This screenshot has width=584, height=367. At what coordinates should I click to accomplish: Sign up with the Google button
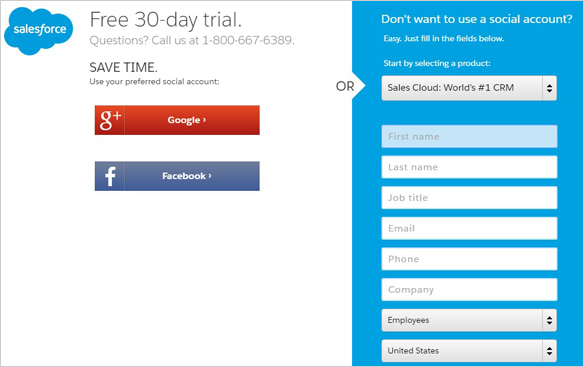pyautogui.click(x=177, y=120)
